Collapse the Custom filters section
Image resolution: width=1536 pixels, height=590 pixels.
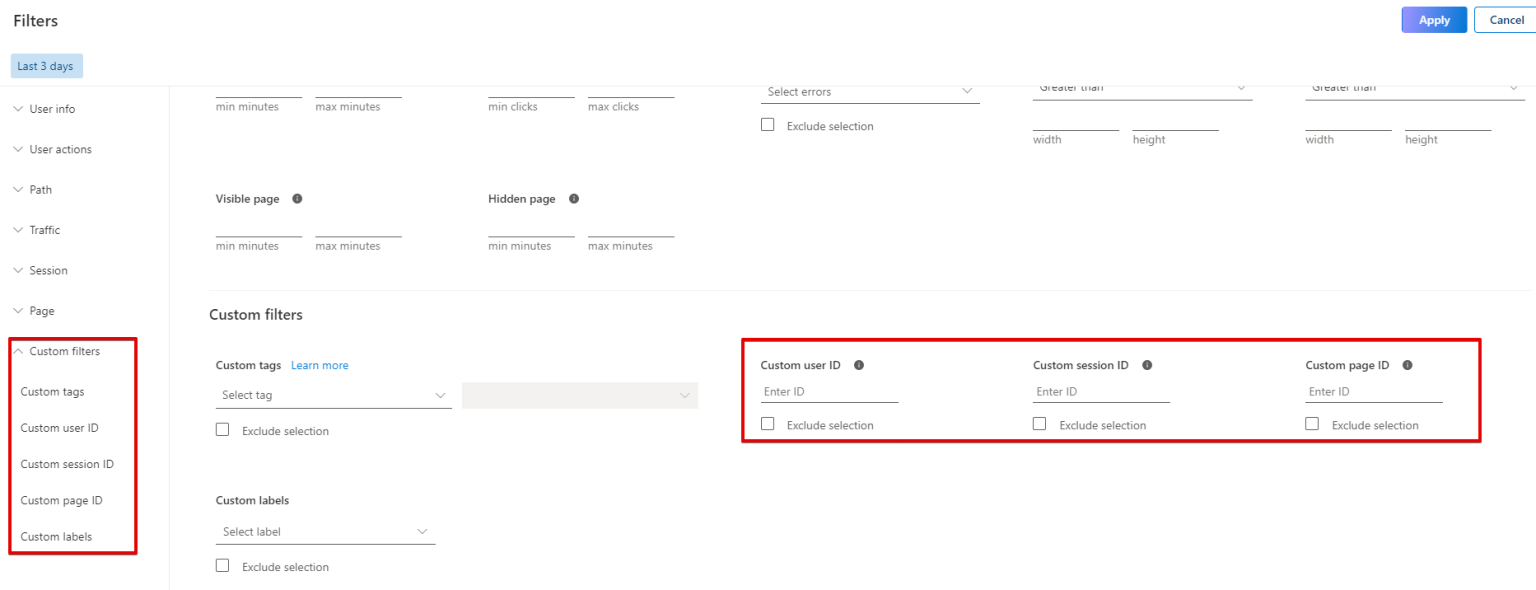[x=64, y=351]
